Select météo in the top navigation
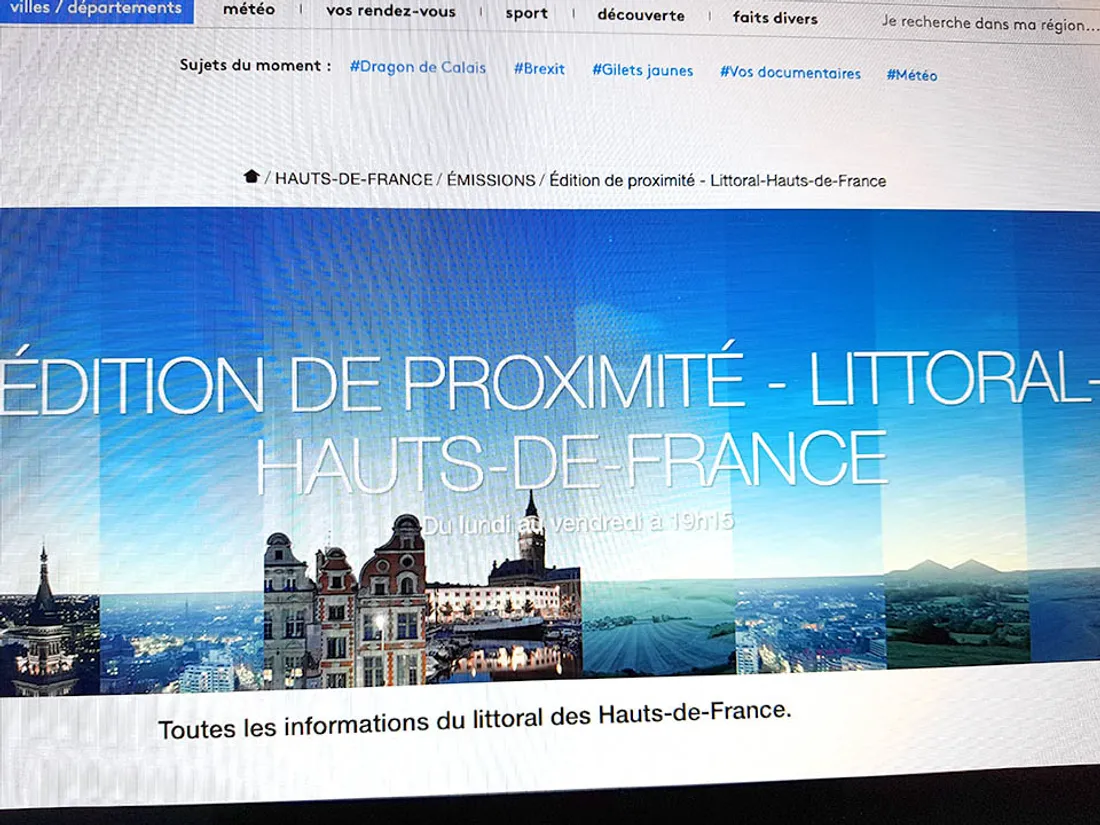 pyautogui.click(x=249, y=10)
